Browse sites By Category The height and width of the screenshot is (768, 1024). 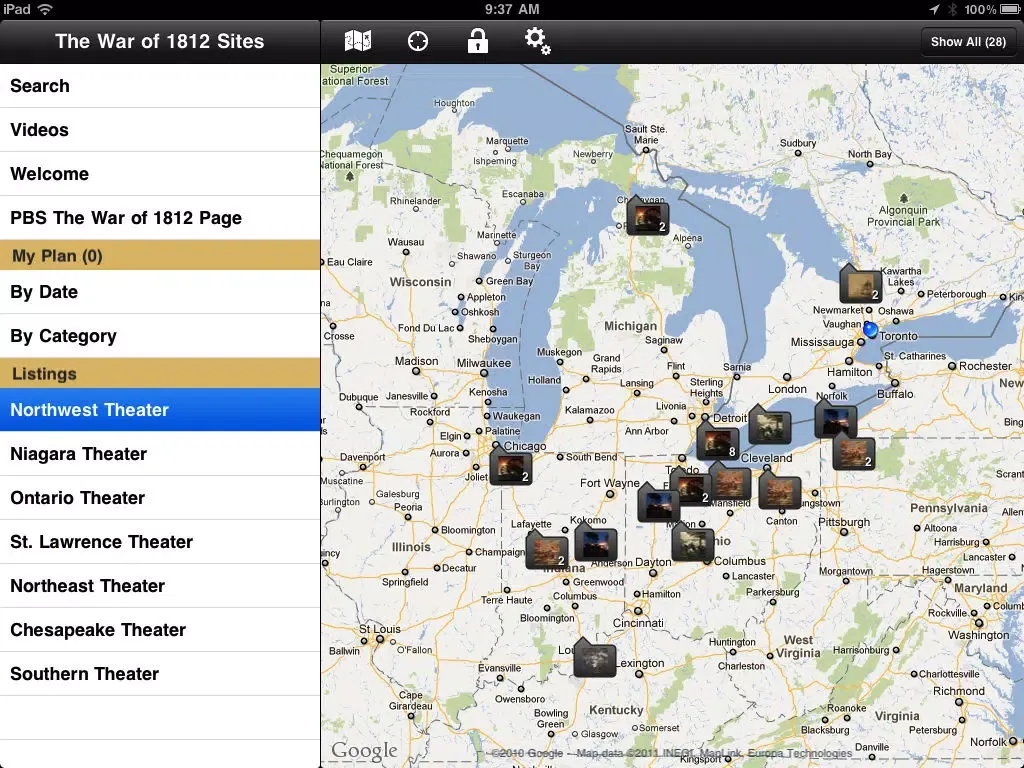[x=160, y=336]
